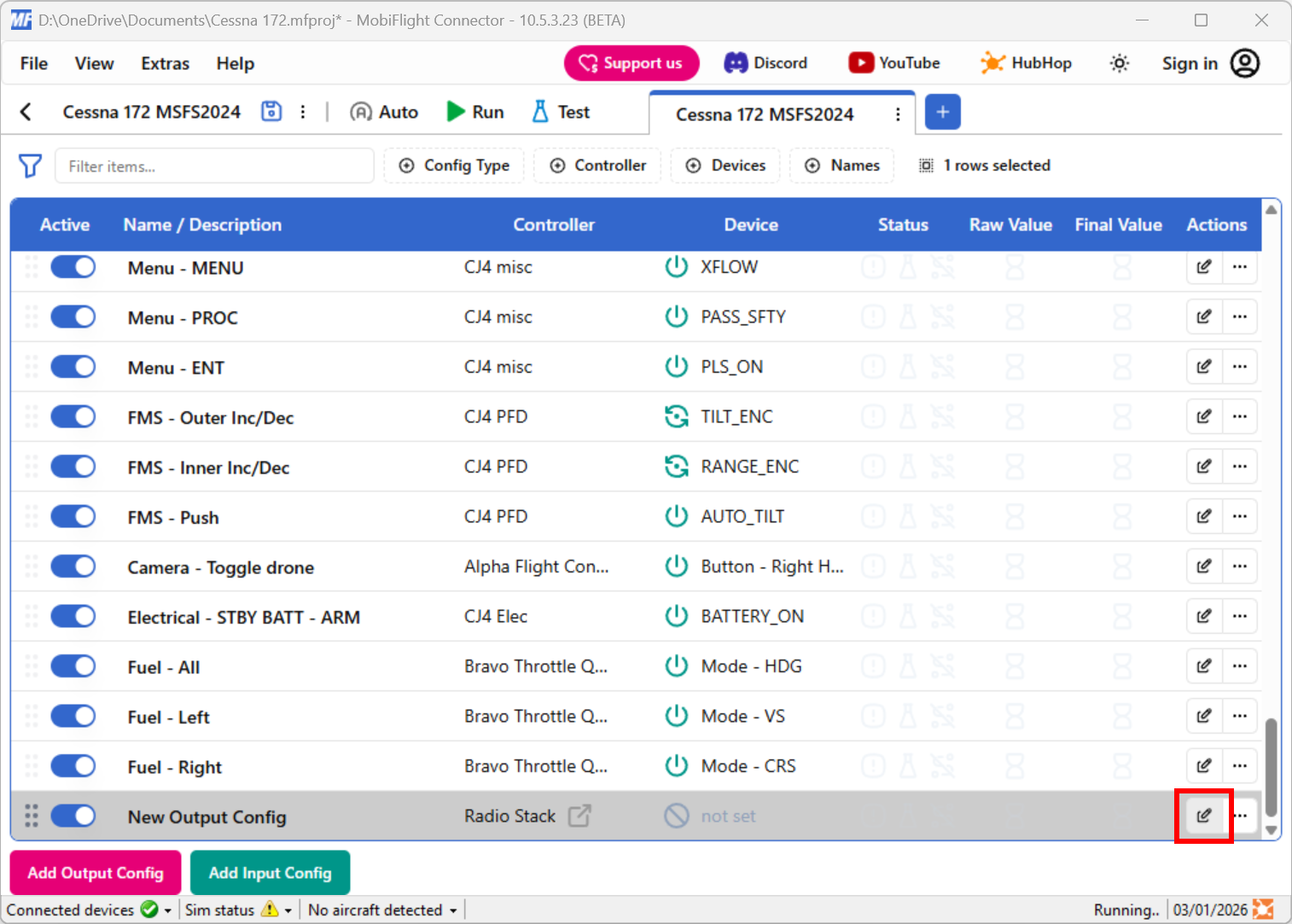Save the Cessna 172 project (save icon)

click(271, 111)
